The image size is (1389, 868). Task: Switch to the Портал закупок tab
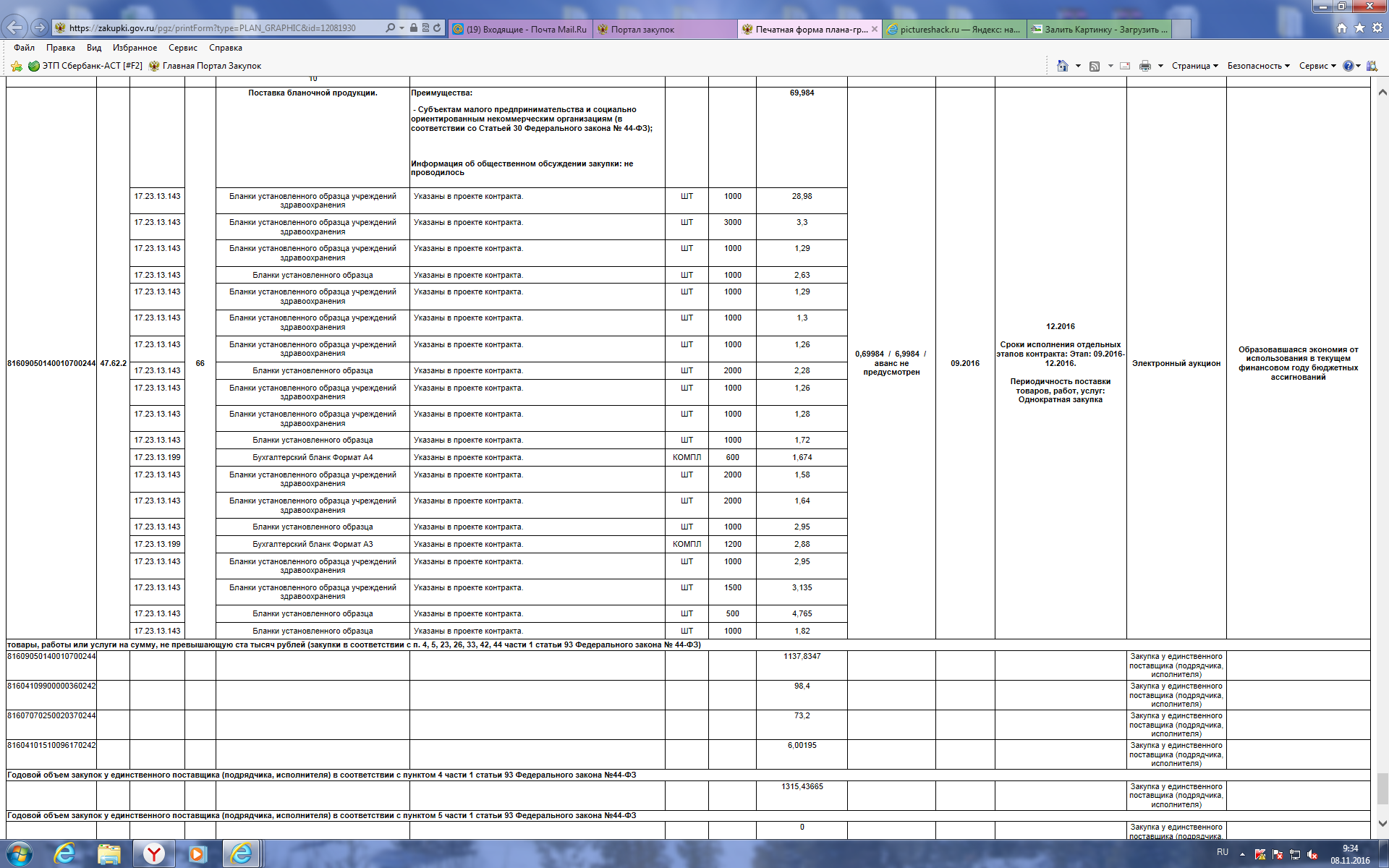665,29
